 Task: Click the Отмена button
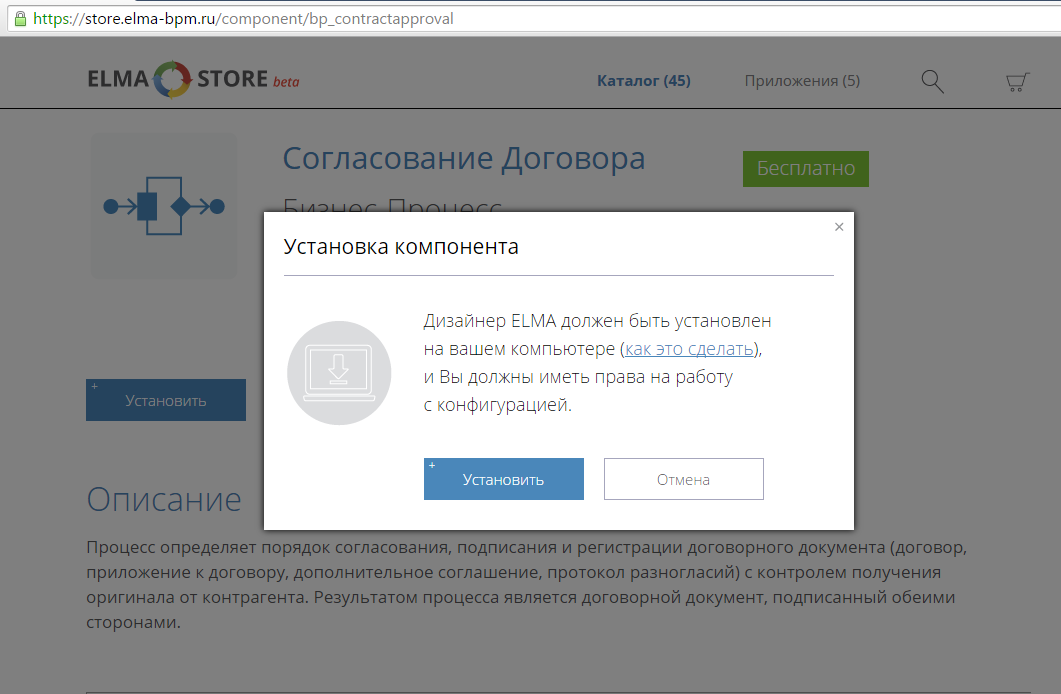683,479
